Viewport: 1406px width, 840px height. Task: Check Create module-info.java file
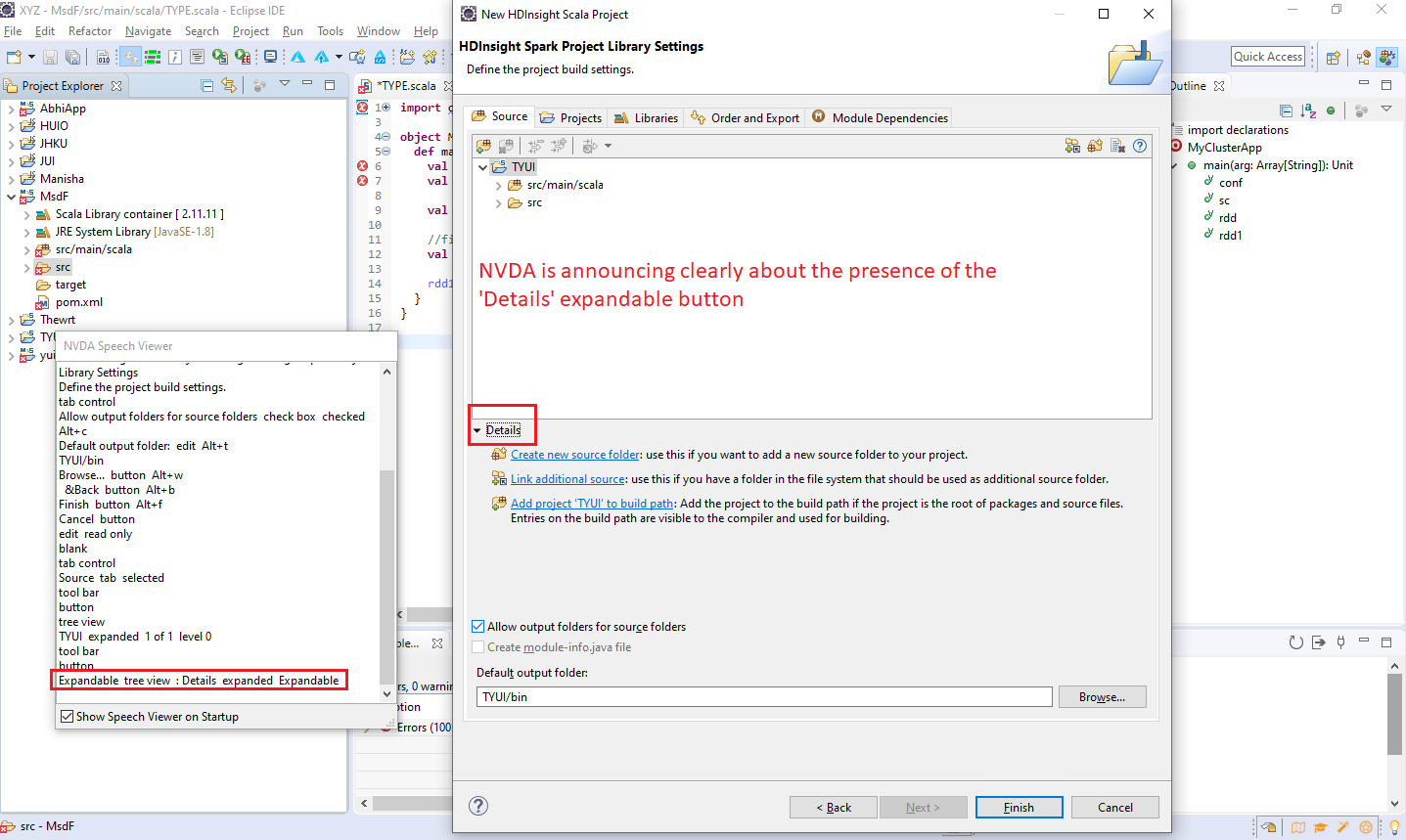coord(477,646)
